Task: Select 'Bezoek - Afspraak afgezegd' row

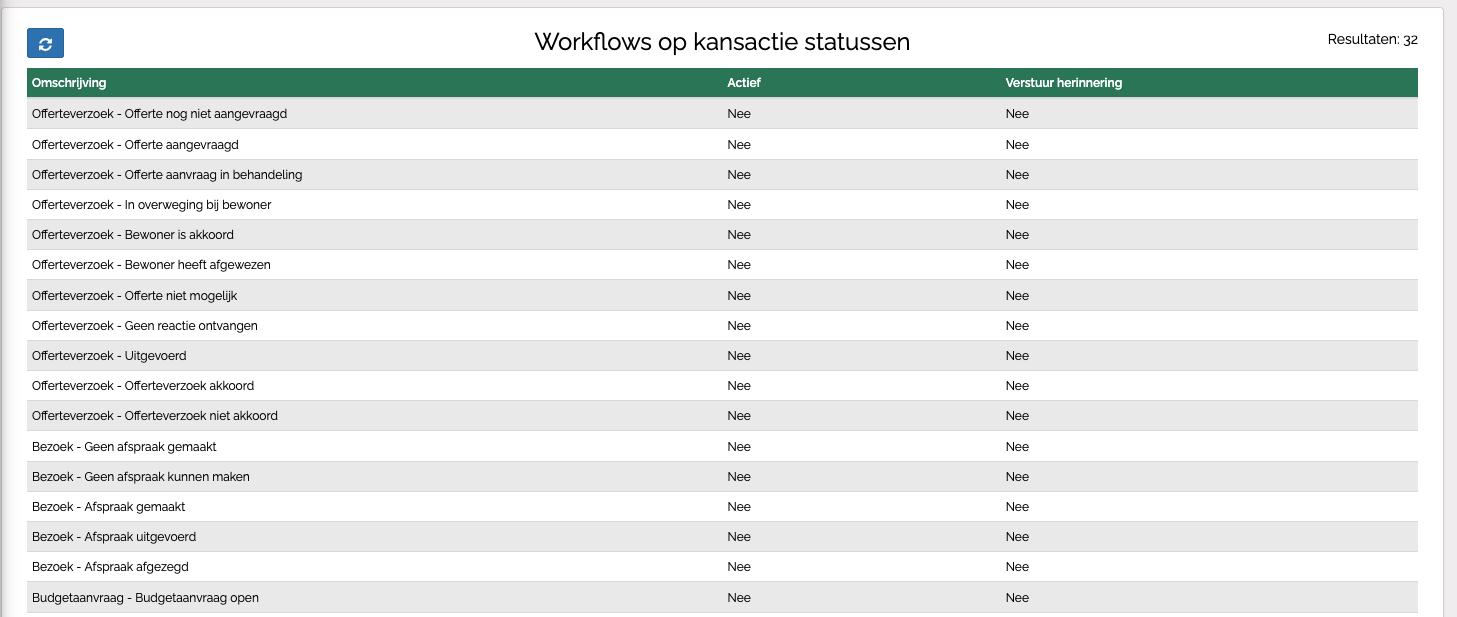Action: (110, 567)
